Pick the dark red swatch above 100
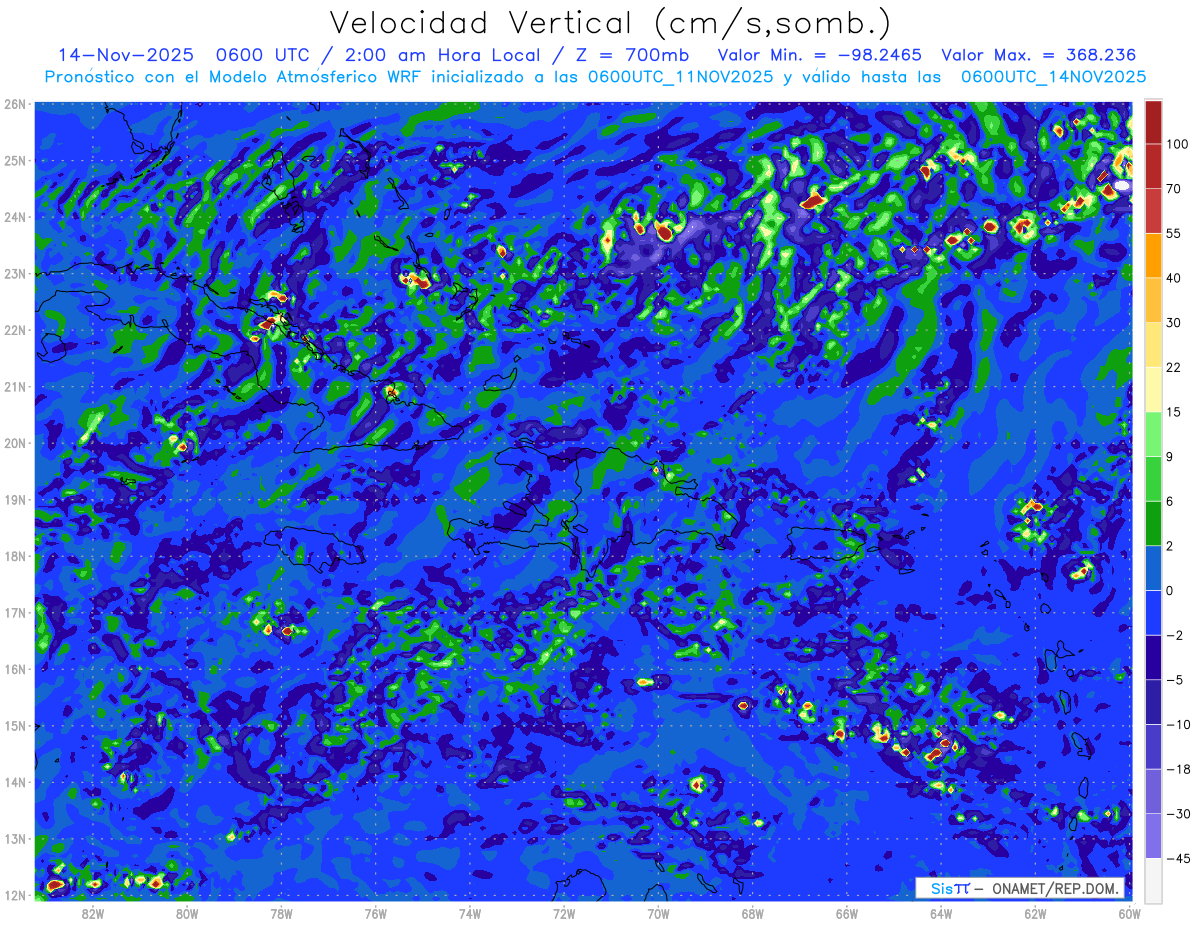The height and width of the screenshot is (927, 1200). coord(1153,122)
